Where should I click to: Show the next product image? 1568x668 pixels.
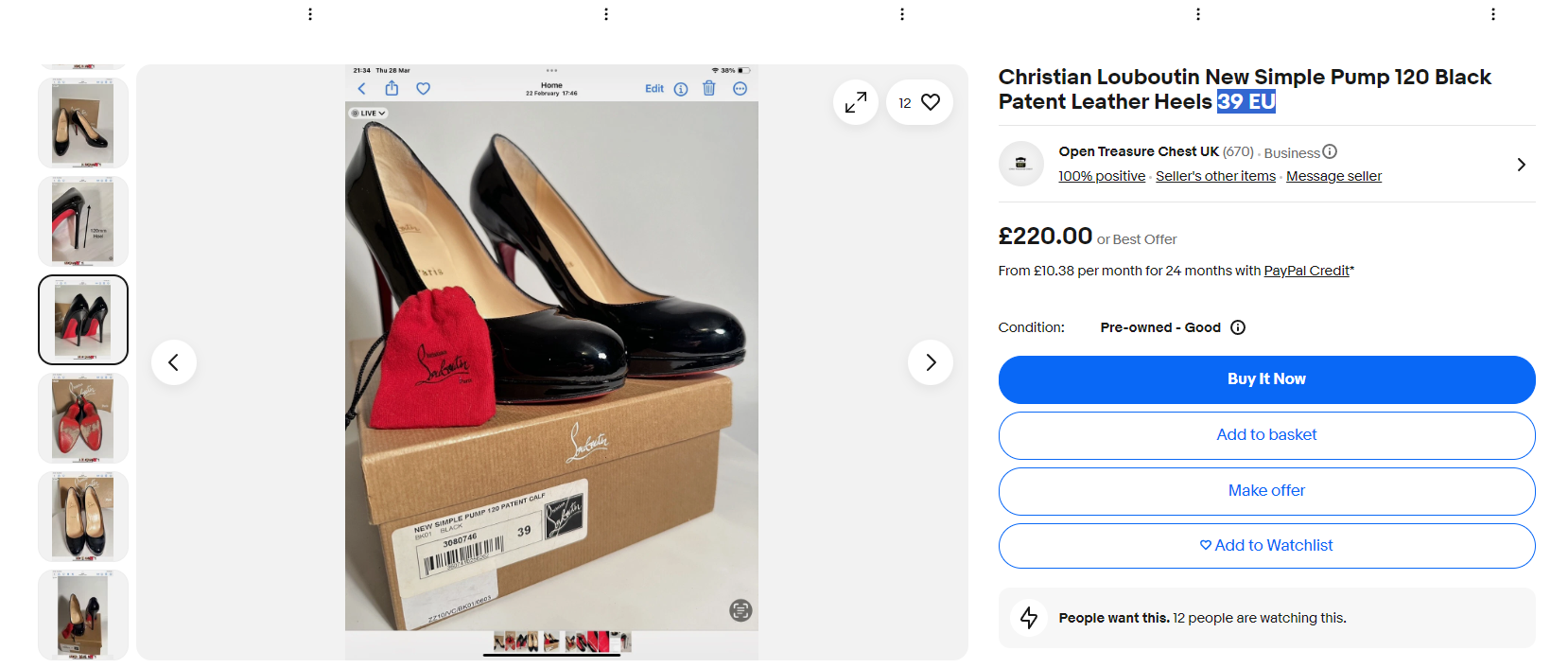coord(931,362)
